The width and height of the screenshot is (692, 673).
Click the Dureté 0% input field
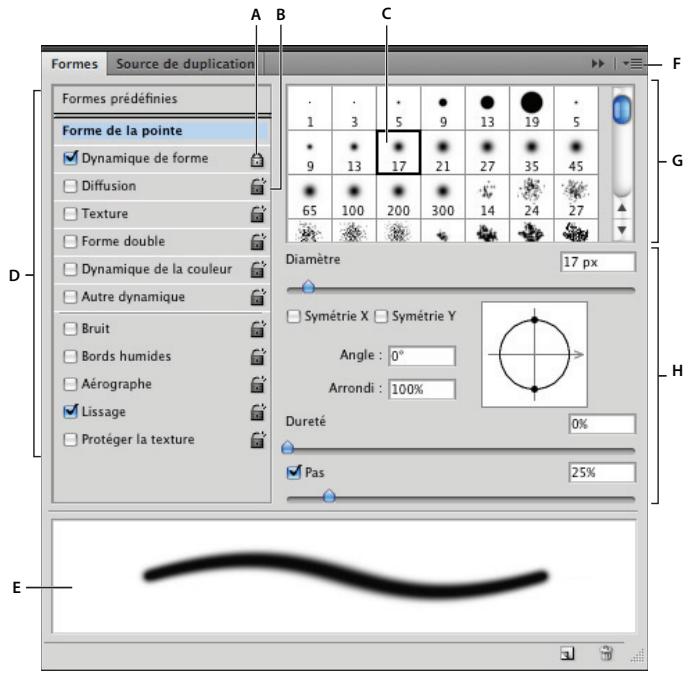(602, 424)
